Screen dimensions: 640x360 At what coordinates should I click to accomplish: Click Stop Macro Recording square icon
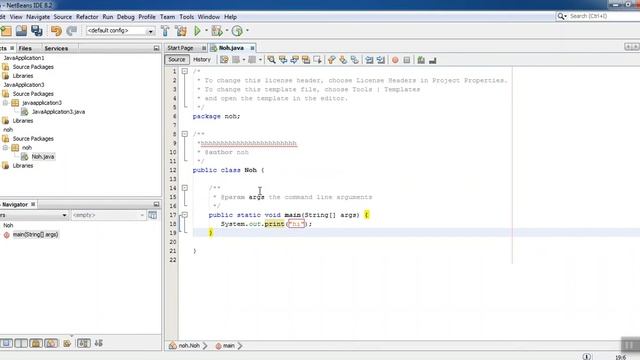pos(407,60)
